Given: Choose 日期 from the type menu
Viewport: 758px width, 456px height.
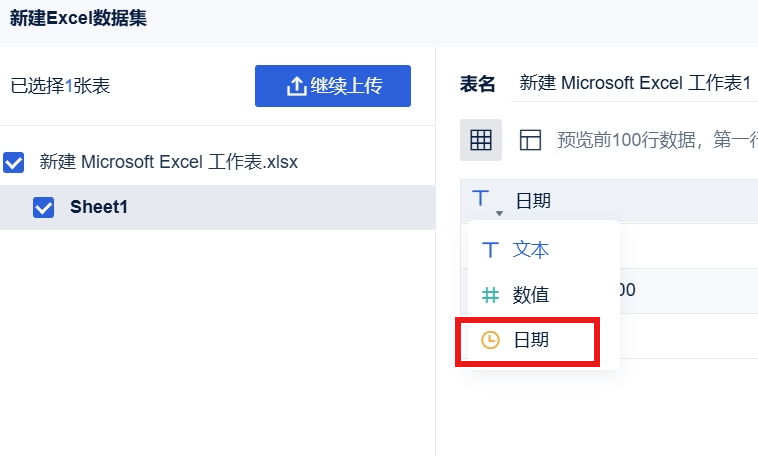Looking at the screenshot, I should click(530, 340).
